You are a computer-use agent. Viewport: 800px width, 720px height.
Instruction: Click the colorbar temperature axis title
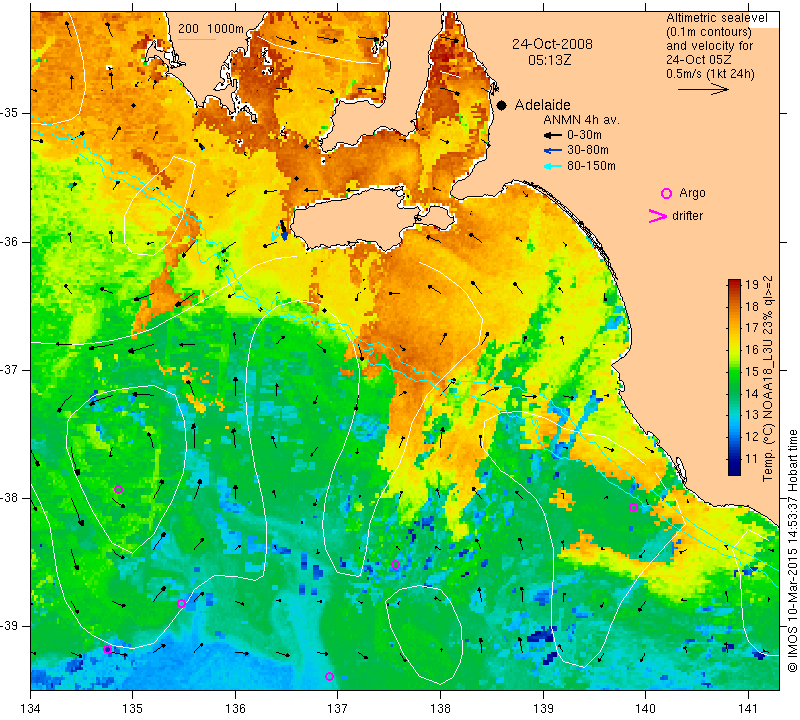click(x=768, y=378)
